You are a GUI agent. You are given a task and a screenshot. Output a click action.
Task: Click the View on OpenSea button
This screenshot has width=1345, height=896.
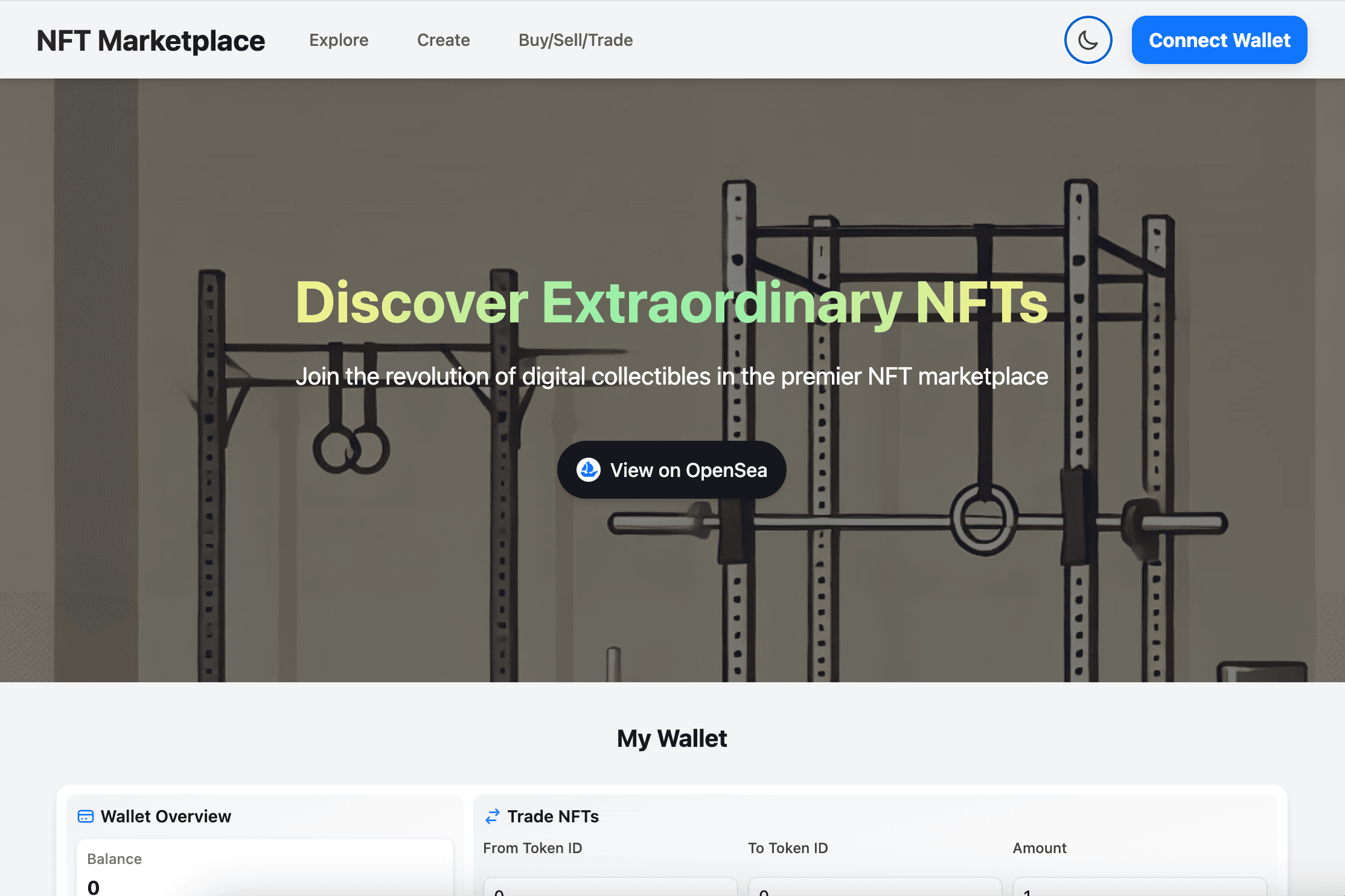click(671, 470)
